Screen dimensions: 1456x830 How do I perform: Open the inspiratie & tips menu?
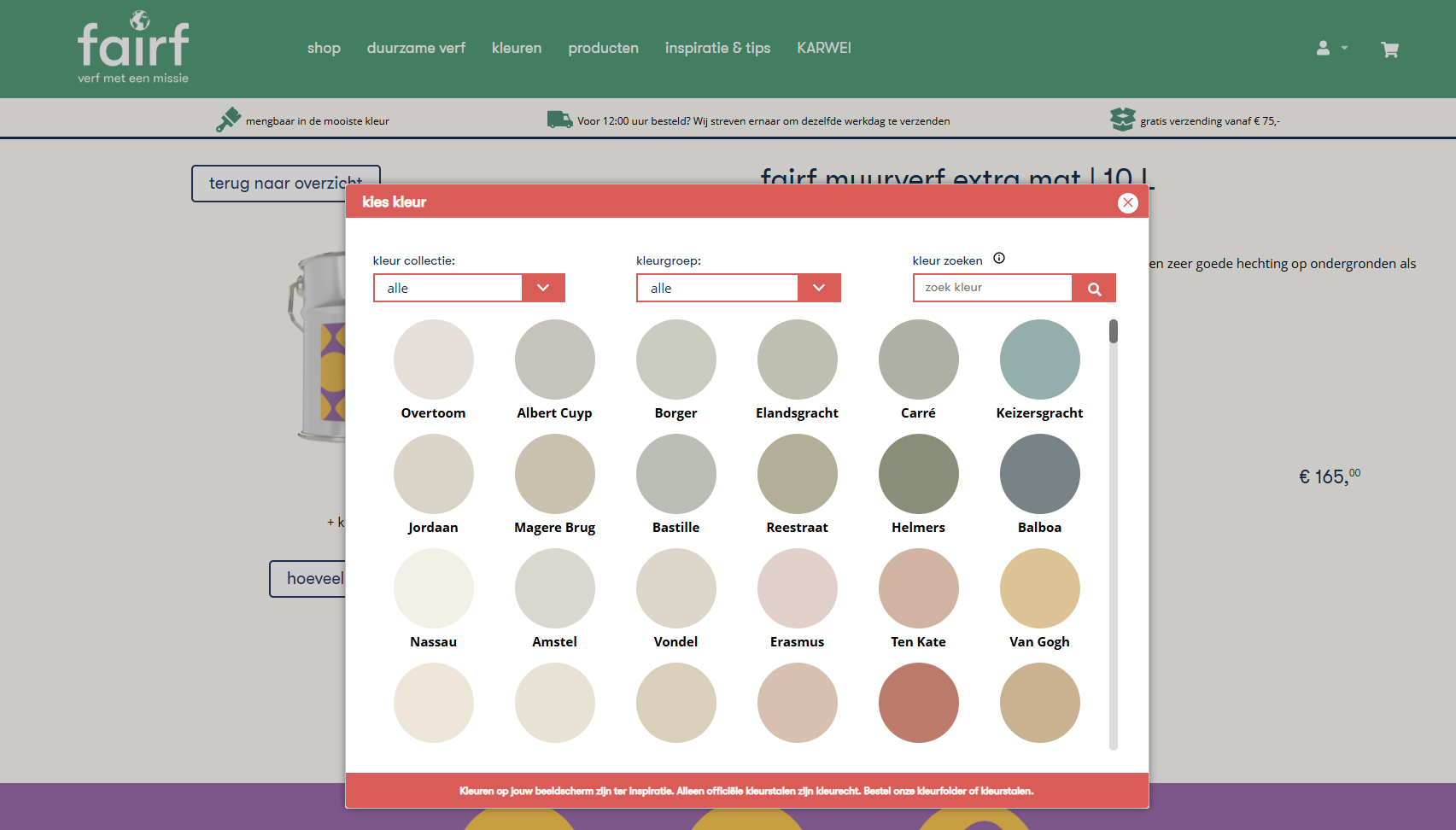[x=717, y=48]
